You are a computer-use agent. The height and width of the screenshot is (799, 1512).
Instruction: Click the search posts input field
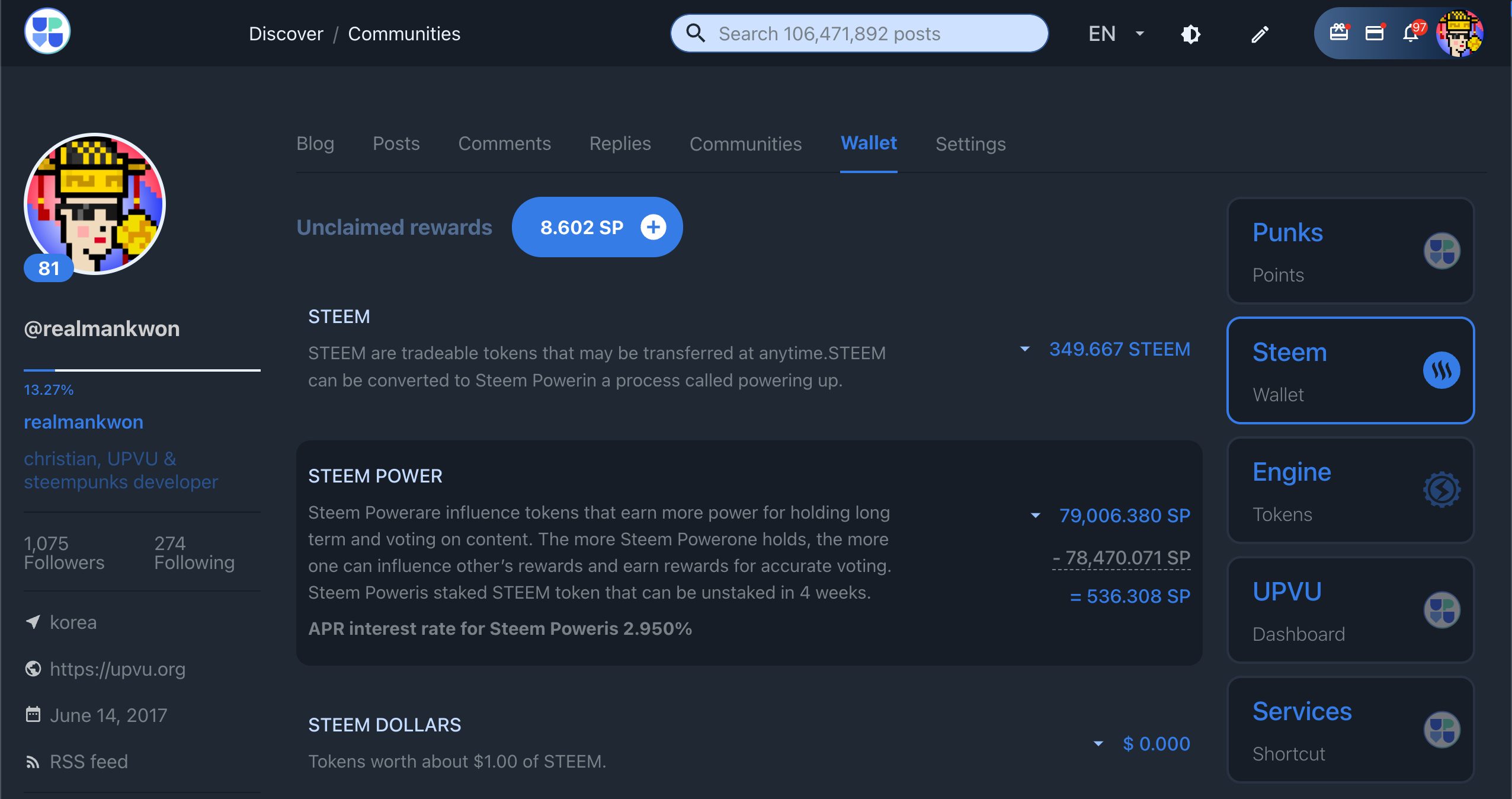click(x=859, y=34)
